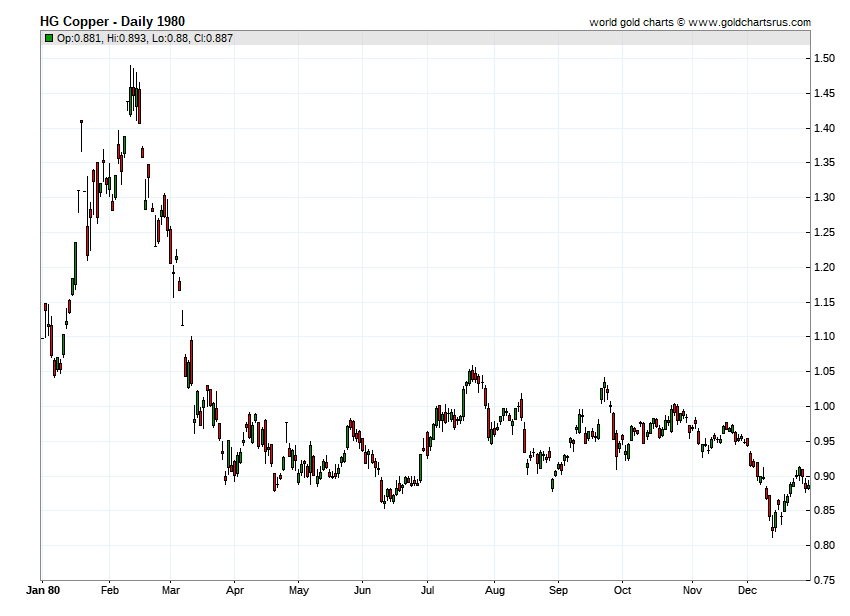Click the Aug date axis label
The width and height of the screenshot is (850, 616).
pos(494,591)
